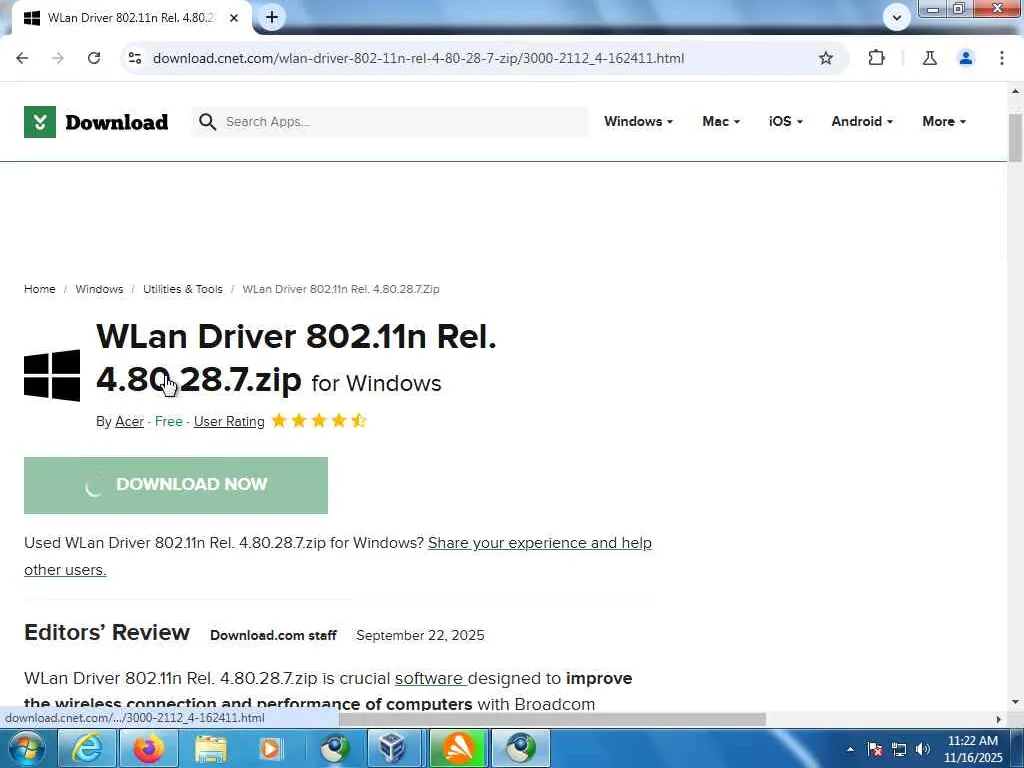Screen dimensions: 1024x768
Task: Open the browser extensions puzzle icon
Action: click(876, 58)
